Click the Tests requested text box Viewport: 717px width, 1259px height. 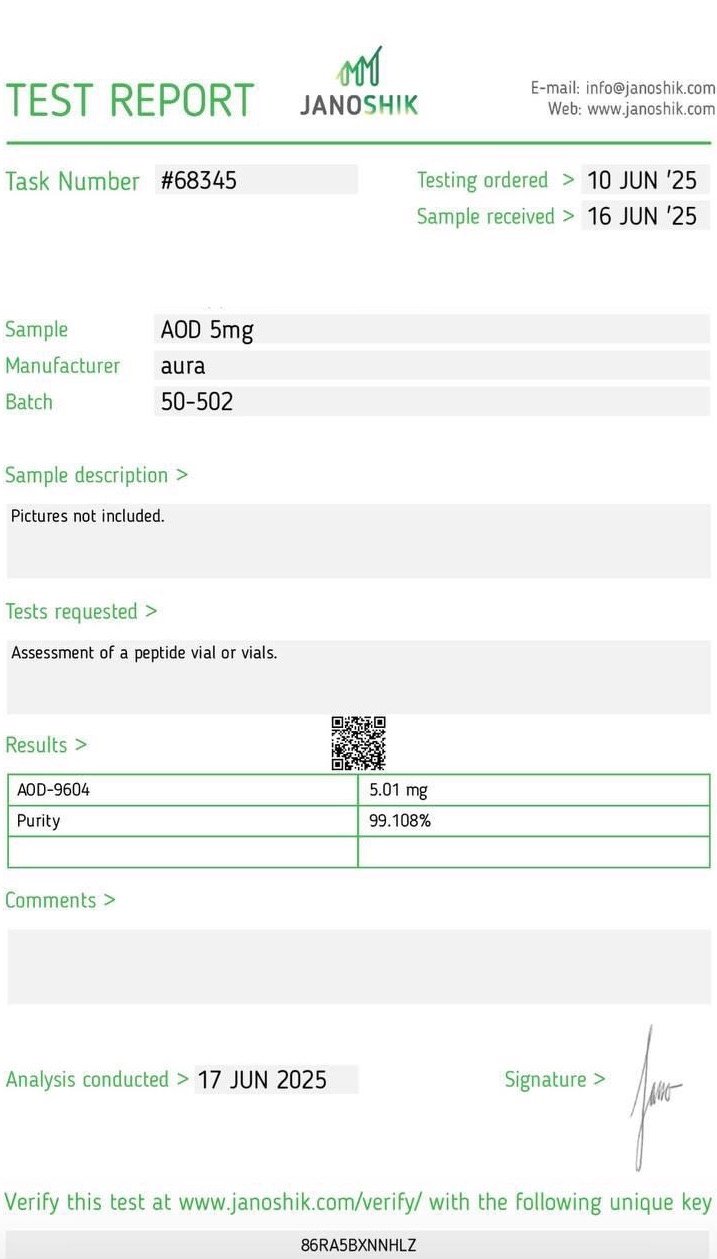point(358,676)
